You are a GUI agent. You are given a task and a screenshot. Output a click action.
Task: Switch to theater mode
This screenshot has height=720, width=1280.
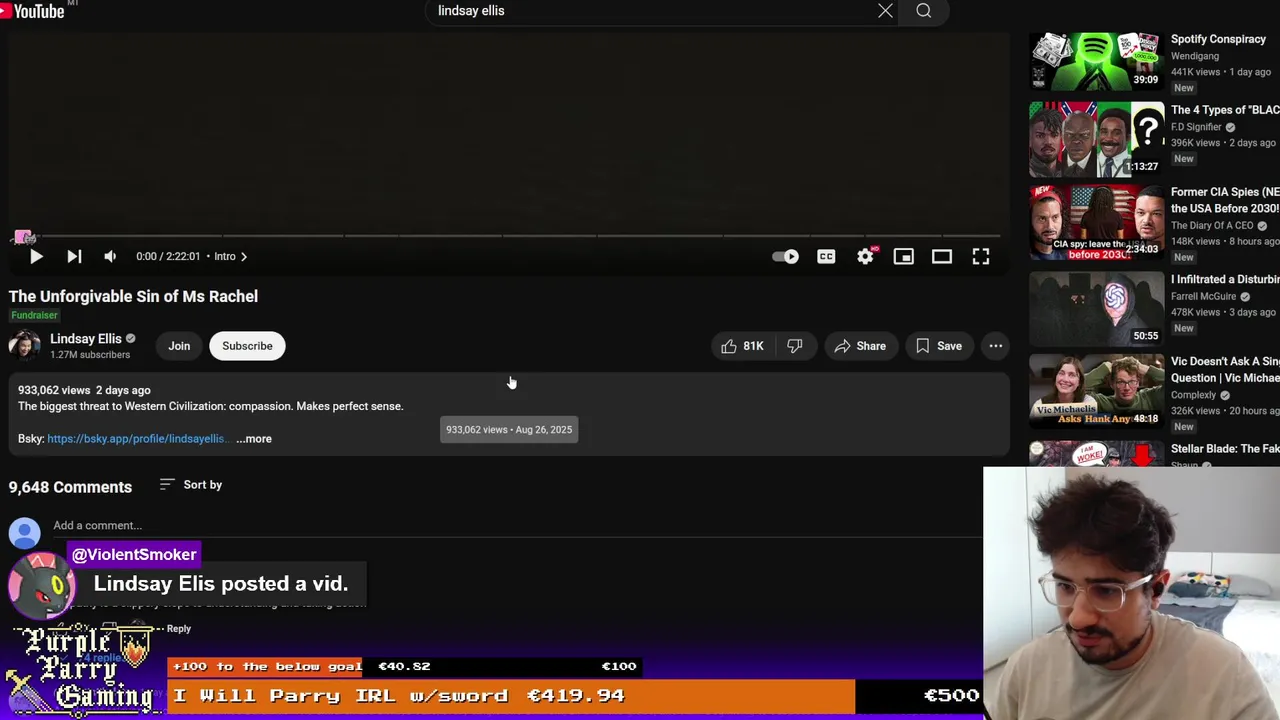(x=942, y=257)
